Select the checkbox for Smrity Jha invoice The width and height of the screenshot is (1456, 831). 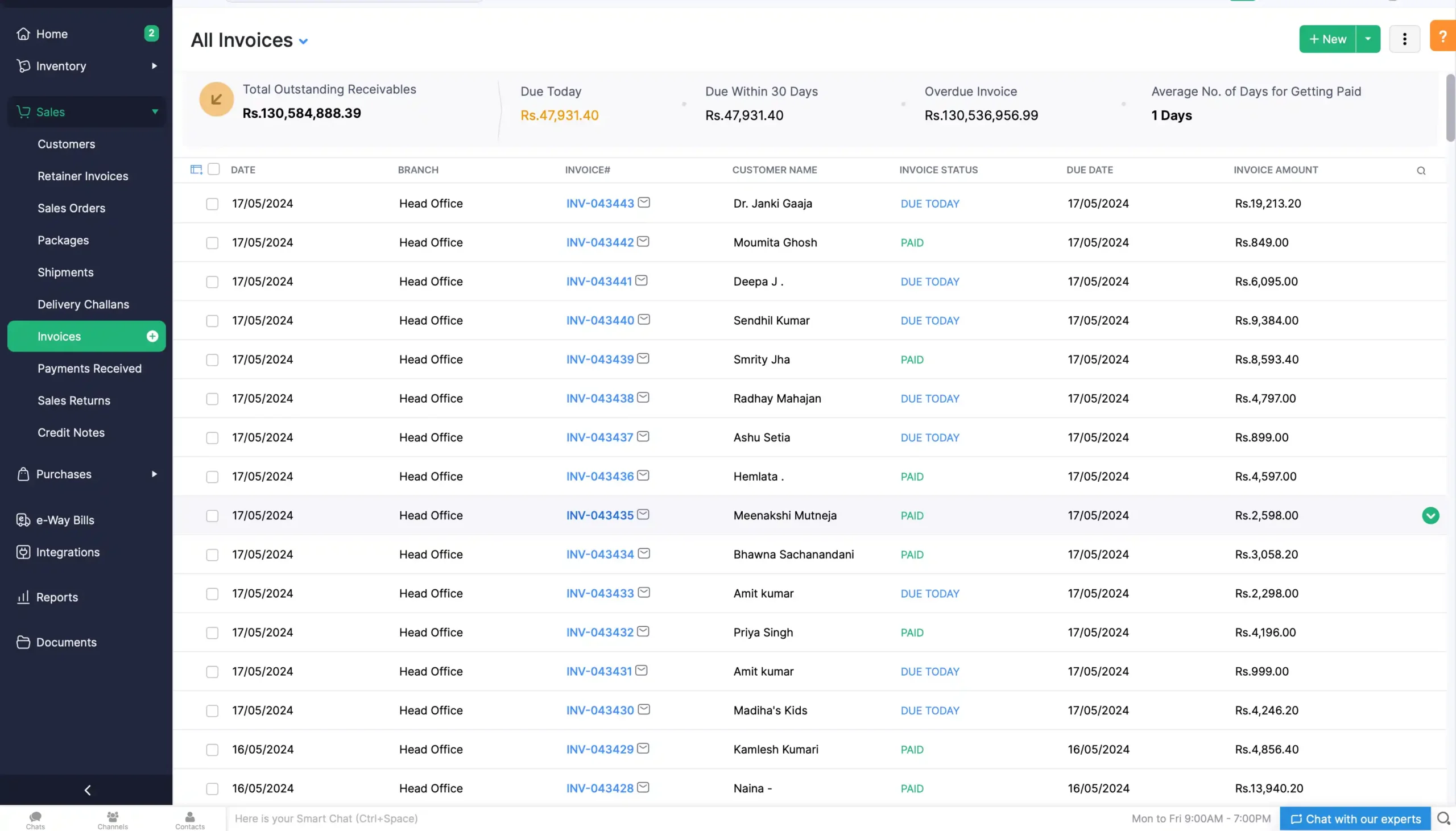(212, 360)
